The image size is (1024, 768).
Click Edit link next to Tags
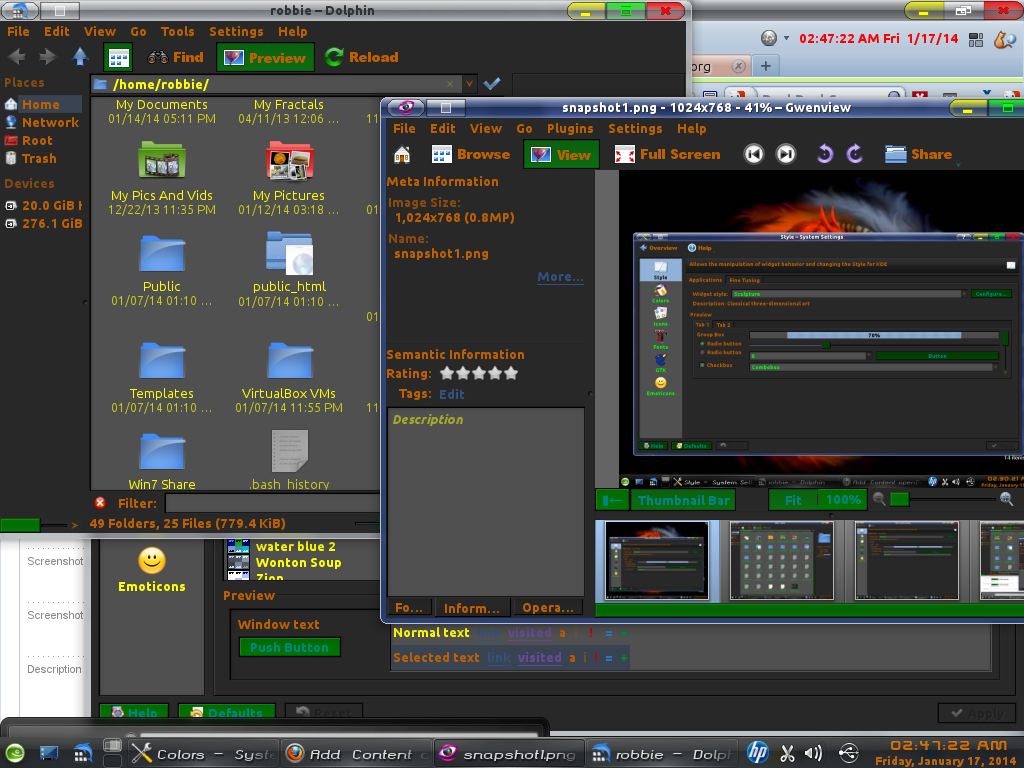point(451,394)
